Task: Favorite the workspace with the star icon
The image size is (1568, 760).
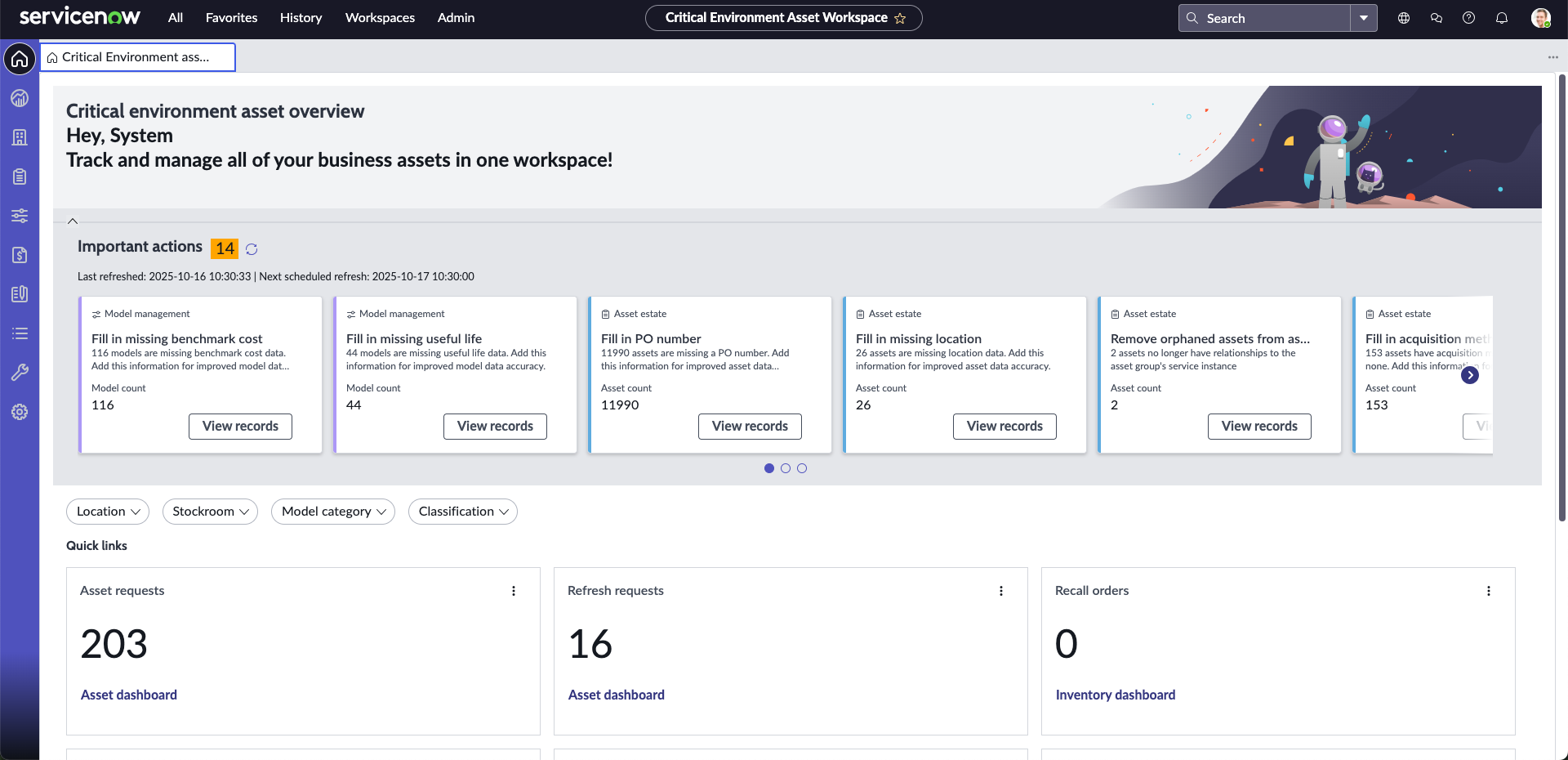Action: 900,18
